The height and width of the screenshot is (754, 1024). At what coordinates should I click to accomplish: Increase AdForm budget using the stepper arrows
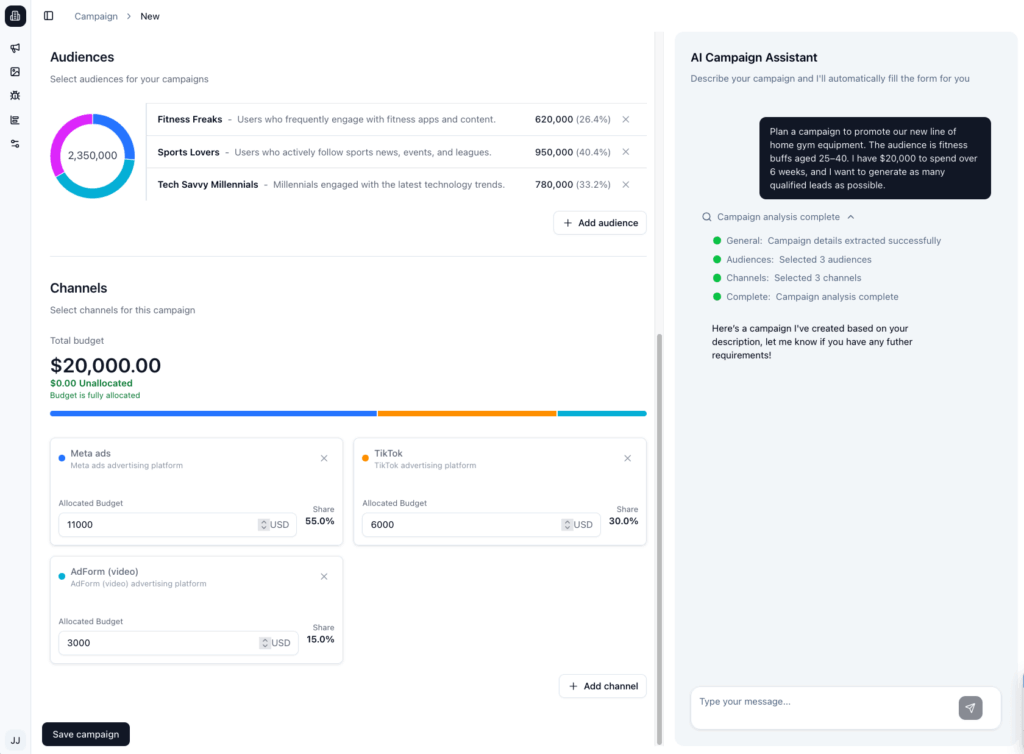[263, 640]
